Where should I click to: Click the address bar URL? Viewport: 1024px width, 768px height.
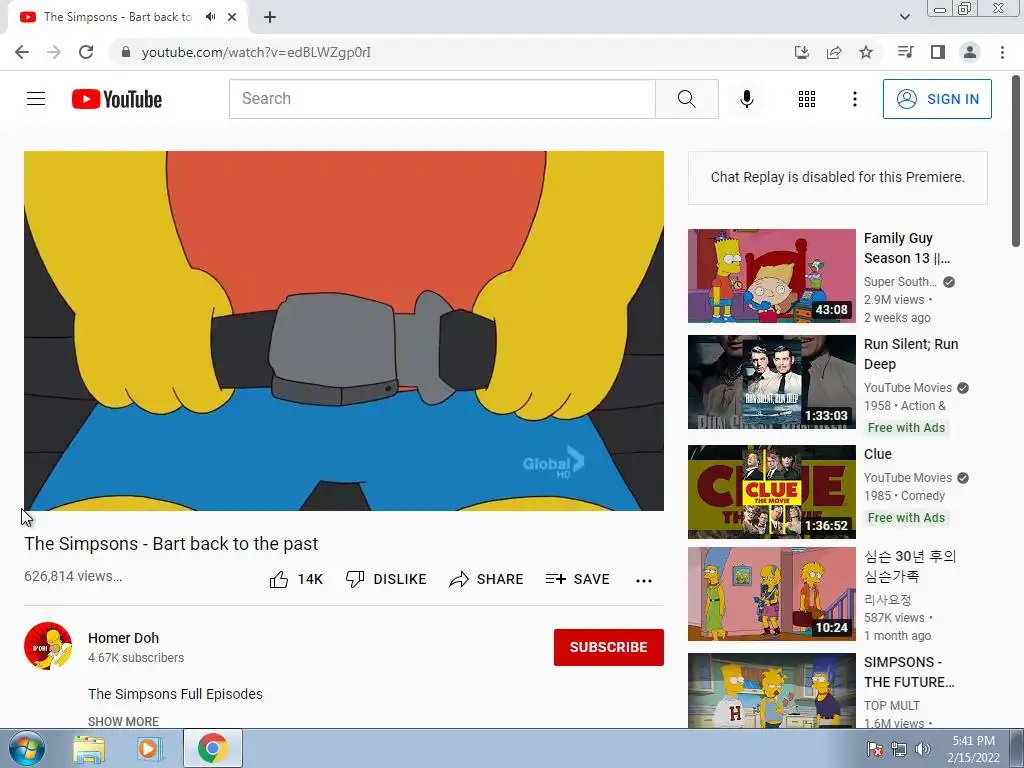pos(256,52)
